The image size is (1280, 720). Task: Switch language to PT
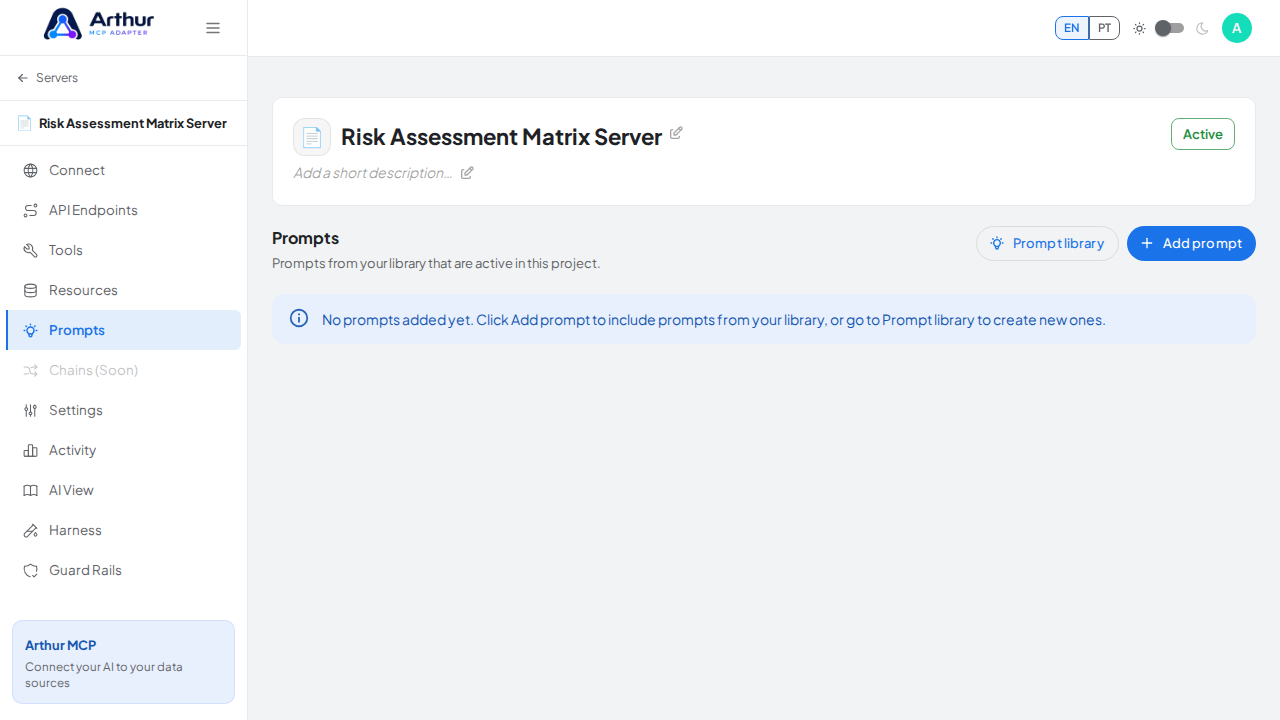tap(1104, 28)
